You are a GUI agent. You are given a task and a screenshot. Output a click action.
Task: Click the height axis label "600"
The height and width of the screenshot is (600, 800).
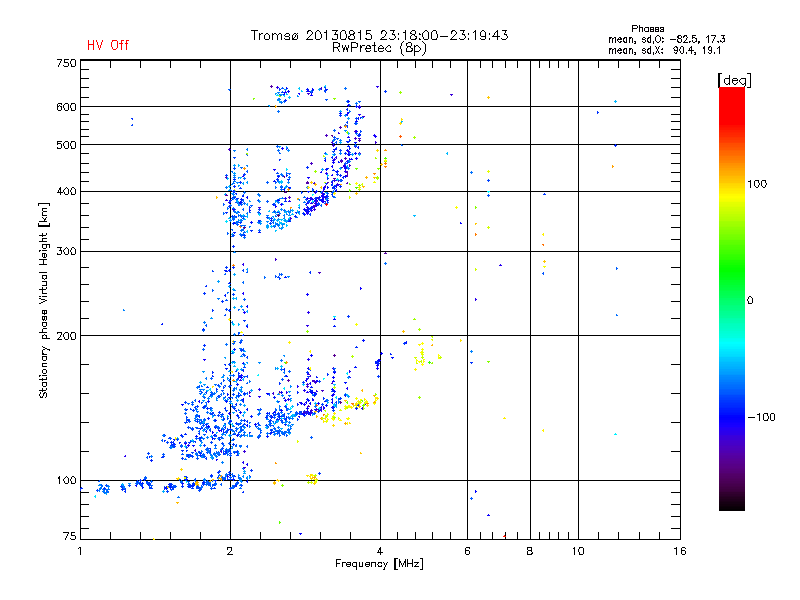[x=66, y=107]
